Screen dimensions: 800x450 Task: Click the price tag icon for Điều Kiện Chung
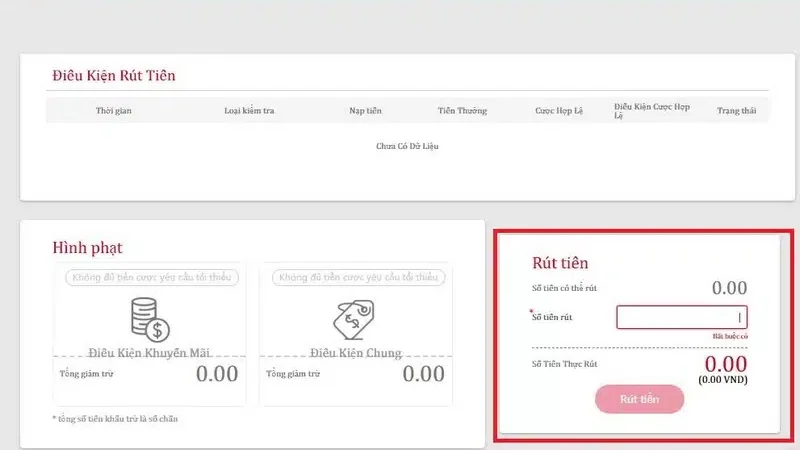(355, 318)
